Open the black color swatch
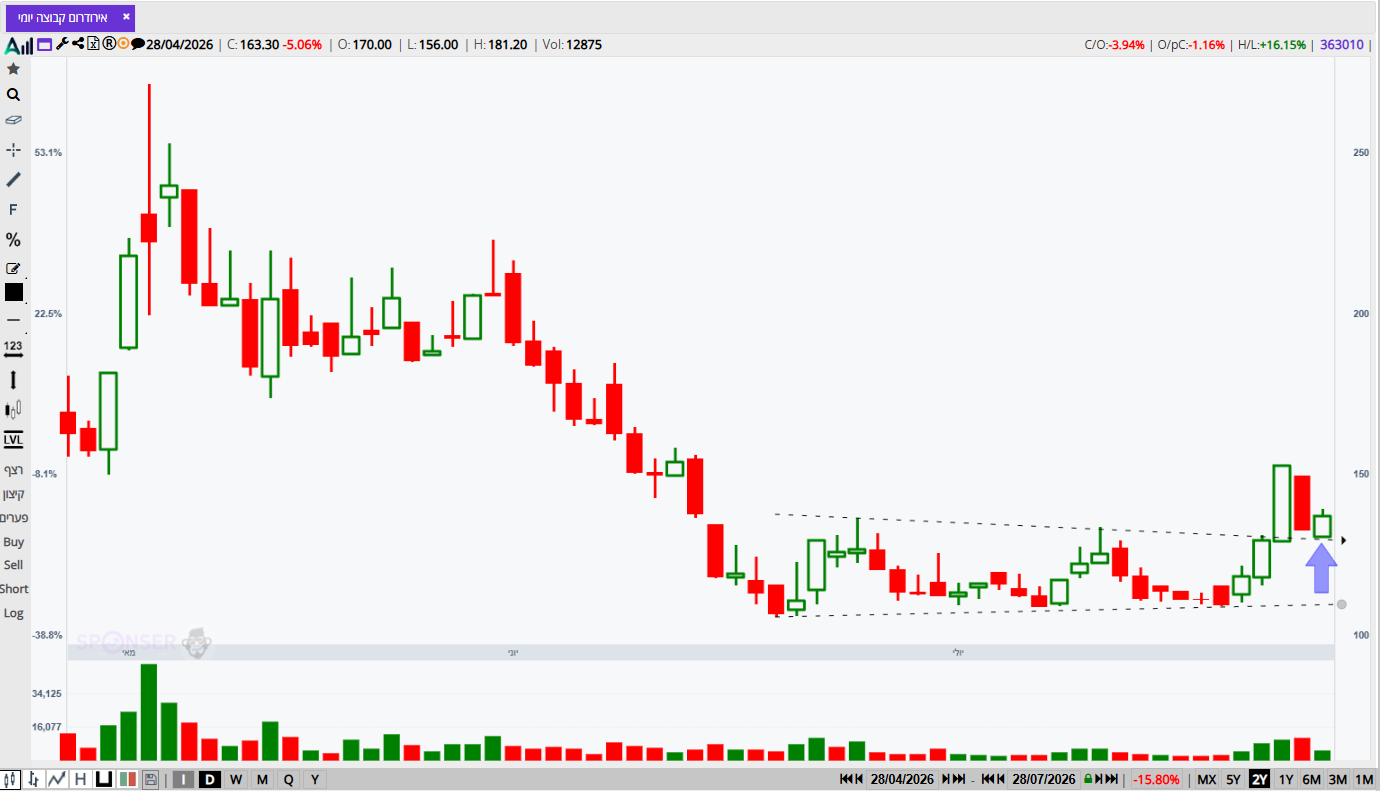 13,292
